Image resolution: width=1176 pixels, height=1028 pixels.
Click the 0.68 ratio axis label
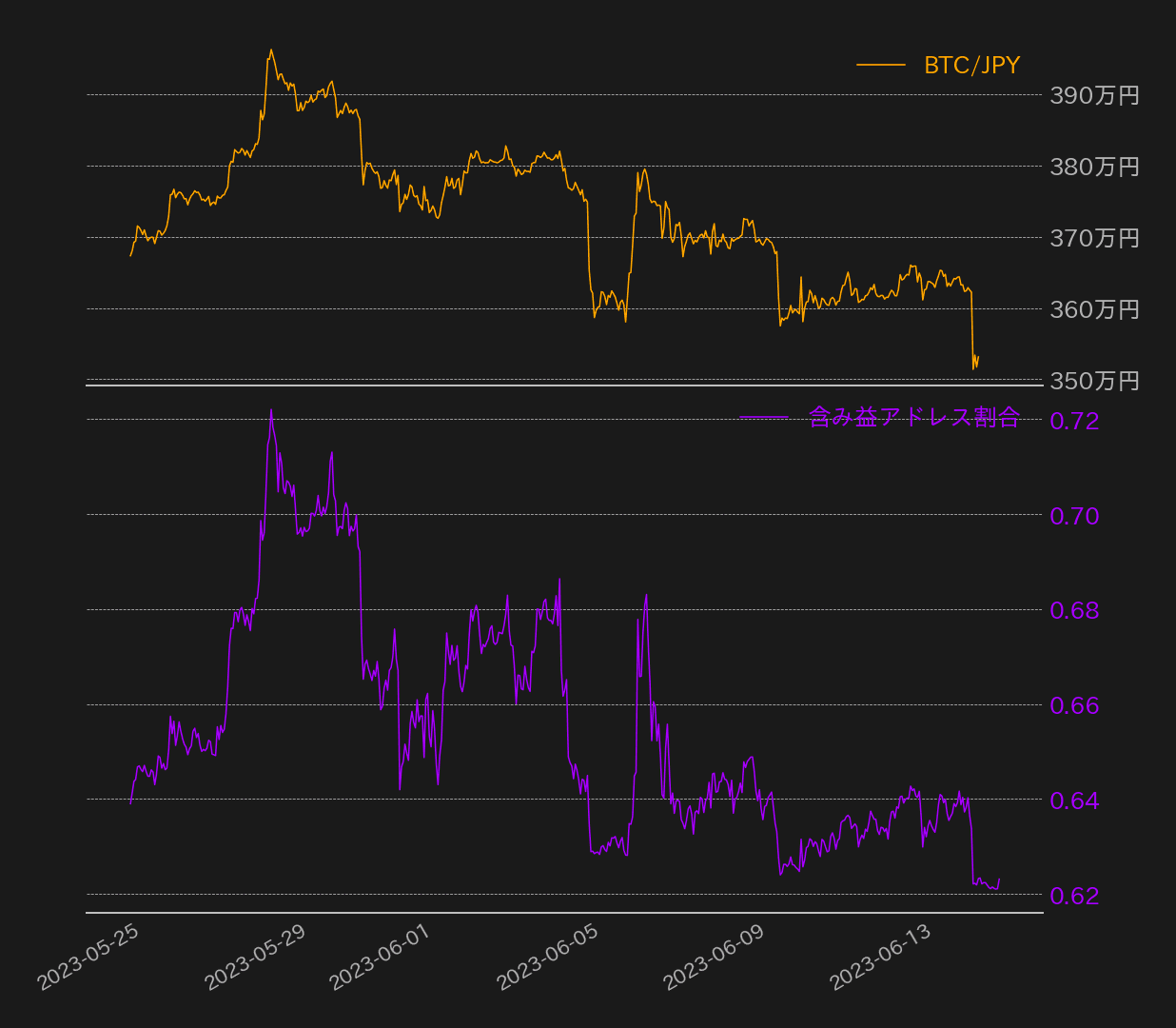[1074, 610]
